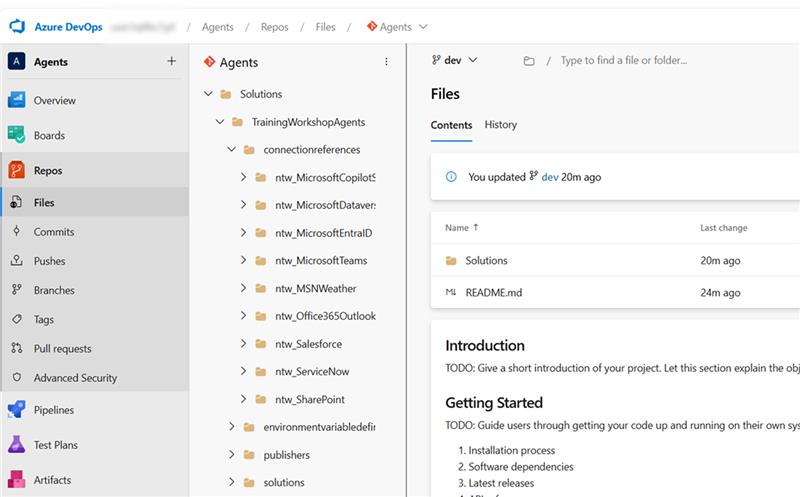This screenshot has width=800, height=497.
Task: Open README.md in the file list
Action: tap(493, 292)
